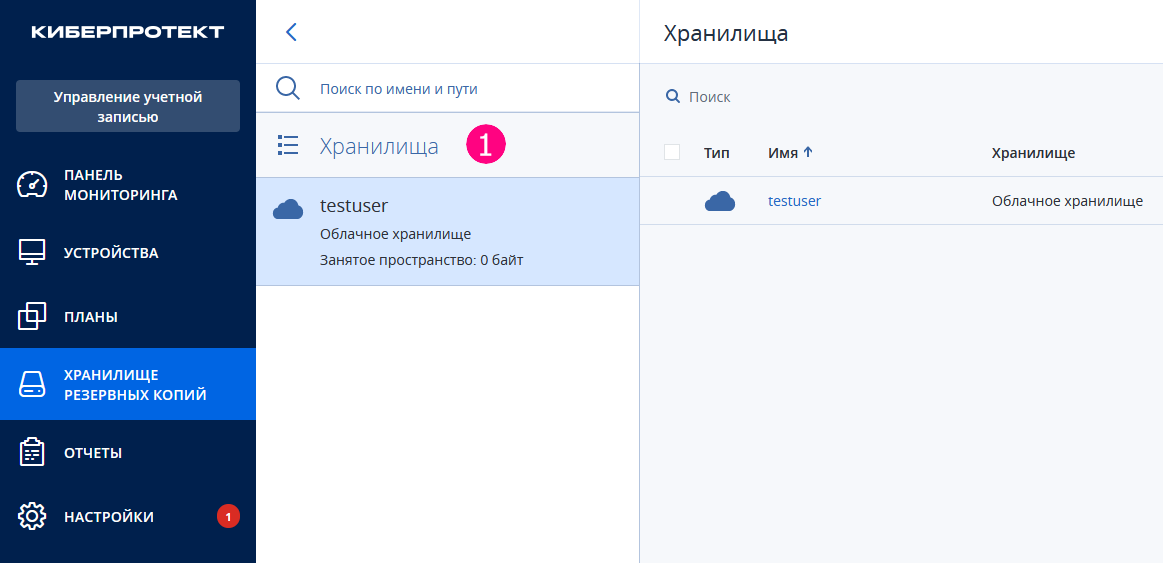
Task: Click the Хранилища page title
Action: pyautogui.click(x=725, y=33)
